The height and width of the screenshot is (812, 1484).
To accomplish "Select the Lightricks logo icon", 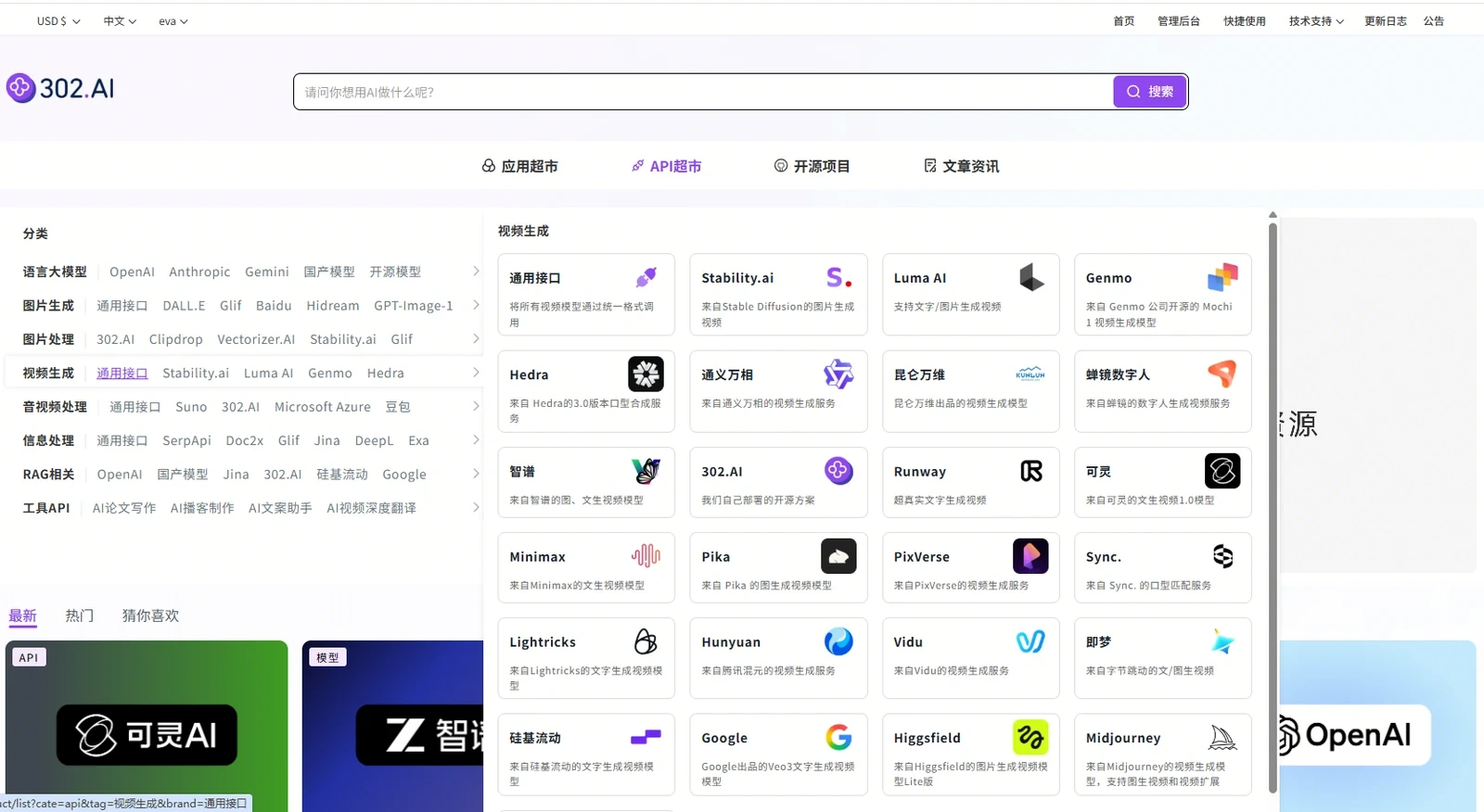I will (646, 641).
